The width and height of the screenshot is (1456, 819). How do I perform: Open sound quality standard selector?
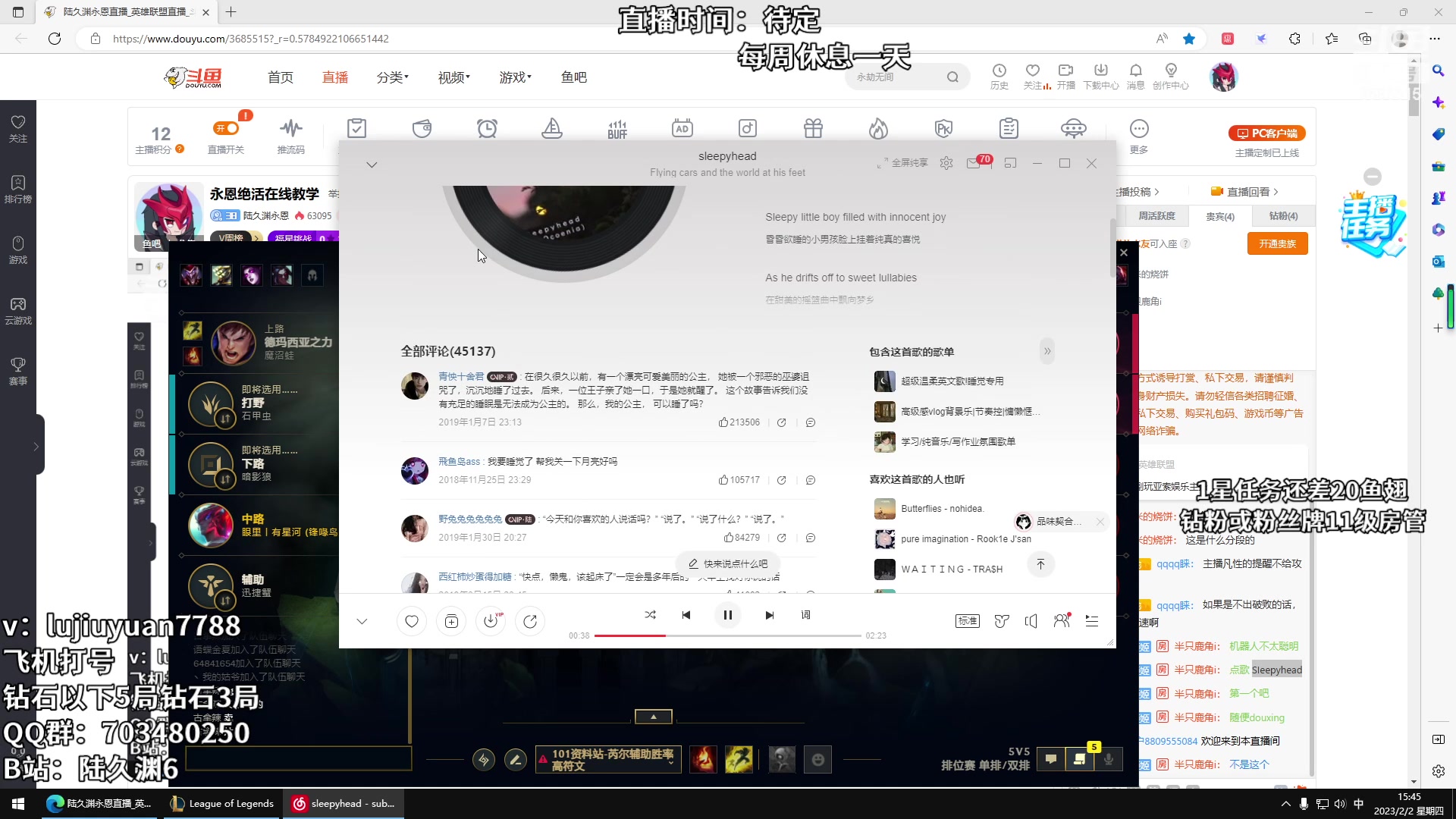click(x=968, y=621)
